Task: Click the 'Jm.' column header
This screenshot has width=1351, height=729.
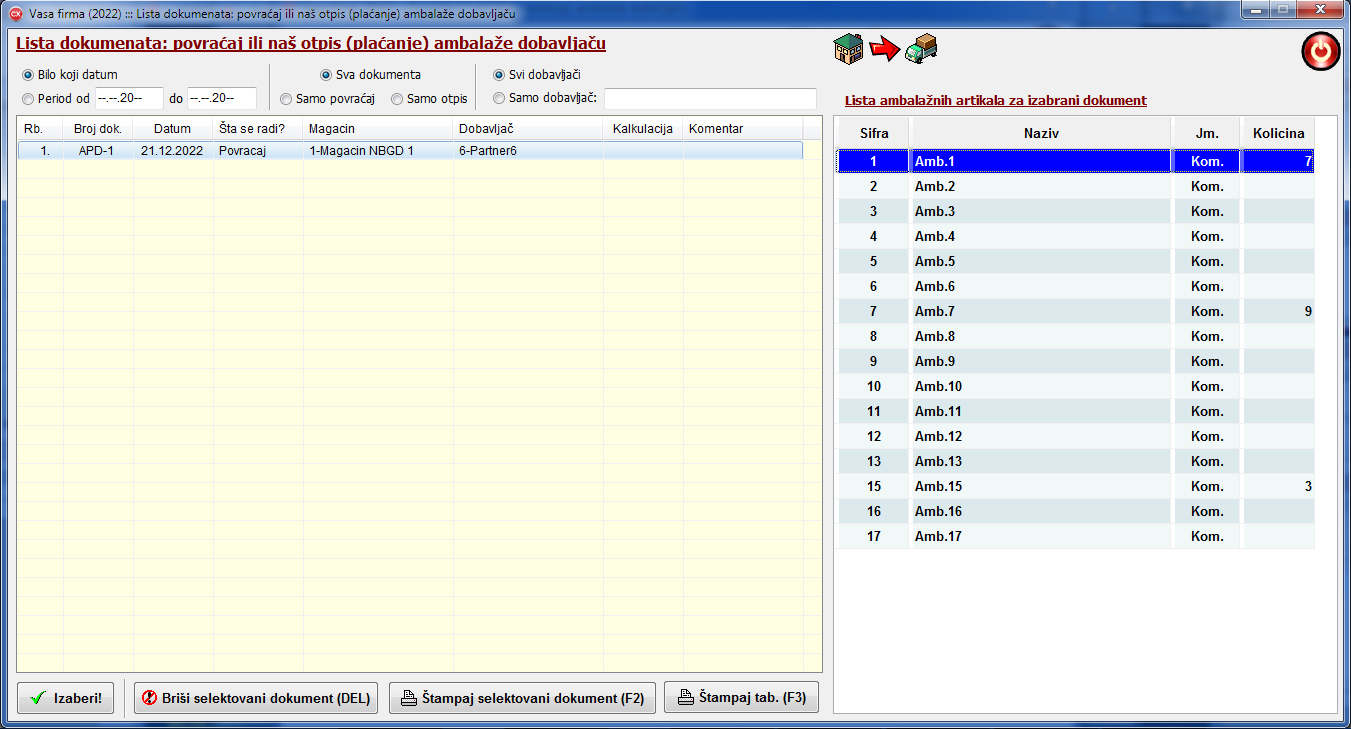Action: click(1207, 133)
